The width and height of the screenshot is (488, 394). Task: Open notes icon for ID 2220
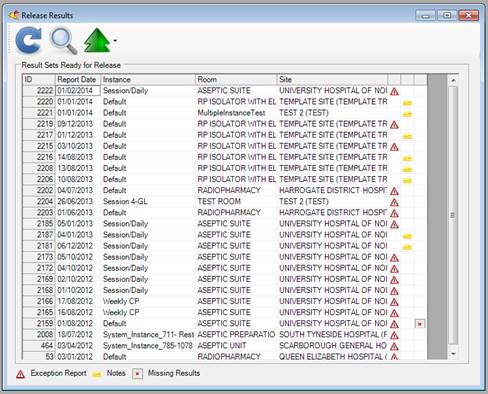click(x=407, y=103)
